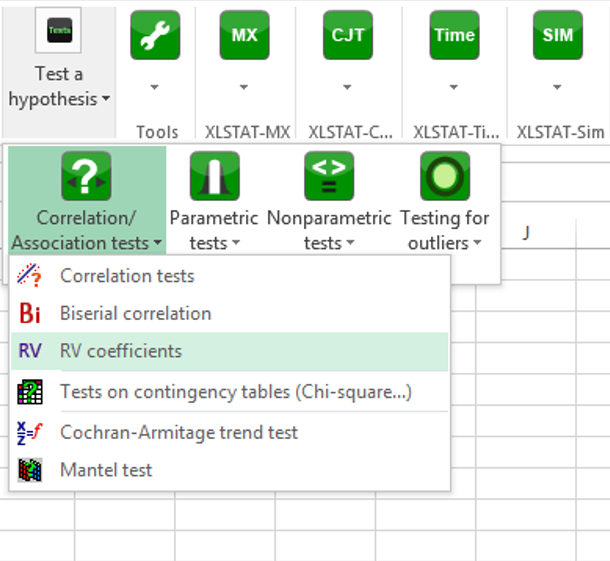Image resolution: width=610 pixels, height=561 pixels.
Task: Click the Correlation/Association tests question-mark icon
Action: tap(86, 176)
